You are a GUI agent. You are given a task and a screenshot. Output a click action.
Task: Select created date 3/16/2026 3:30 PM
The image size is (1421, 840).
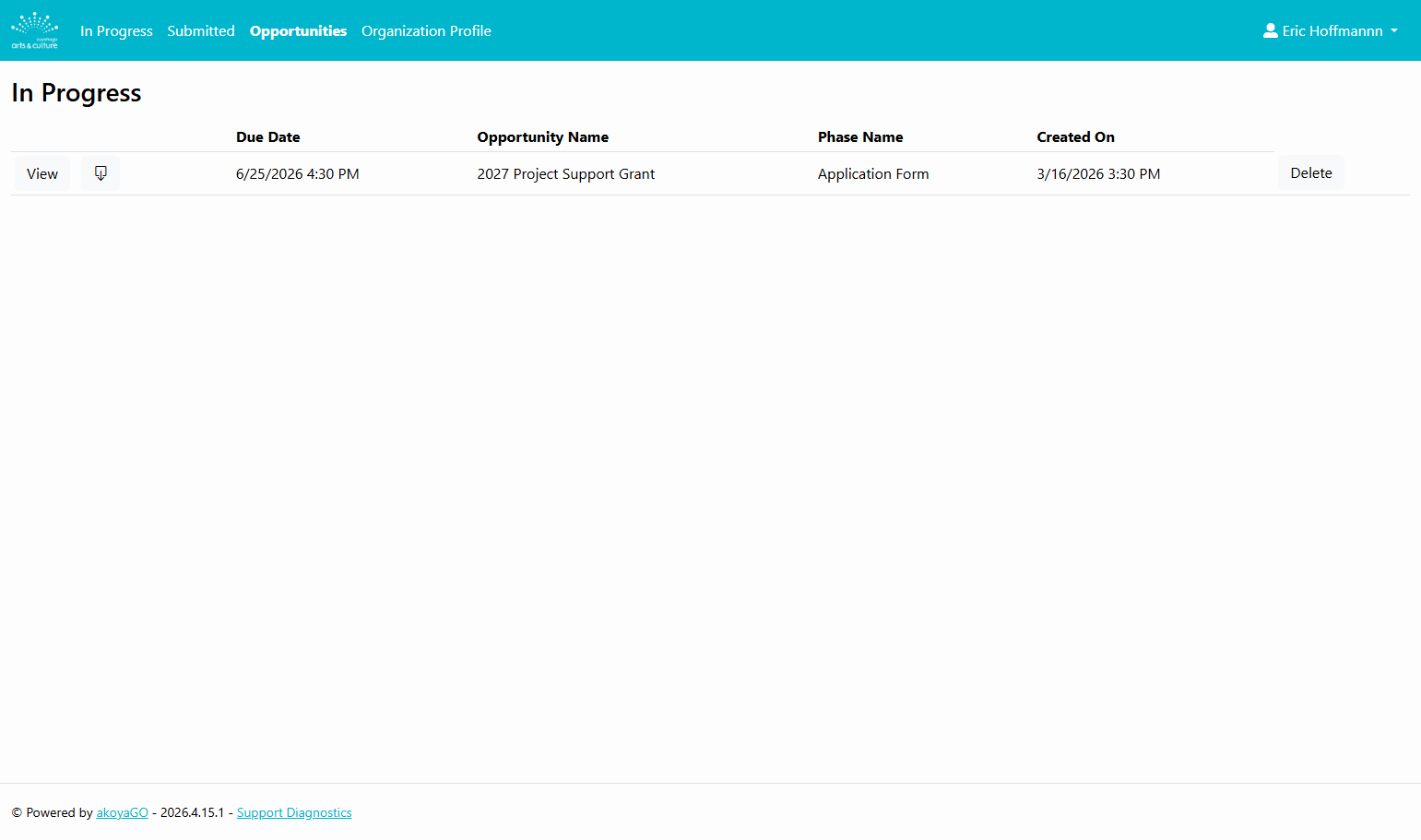(1098, 173)
